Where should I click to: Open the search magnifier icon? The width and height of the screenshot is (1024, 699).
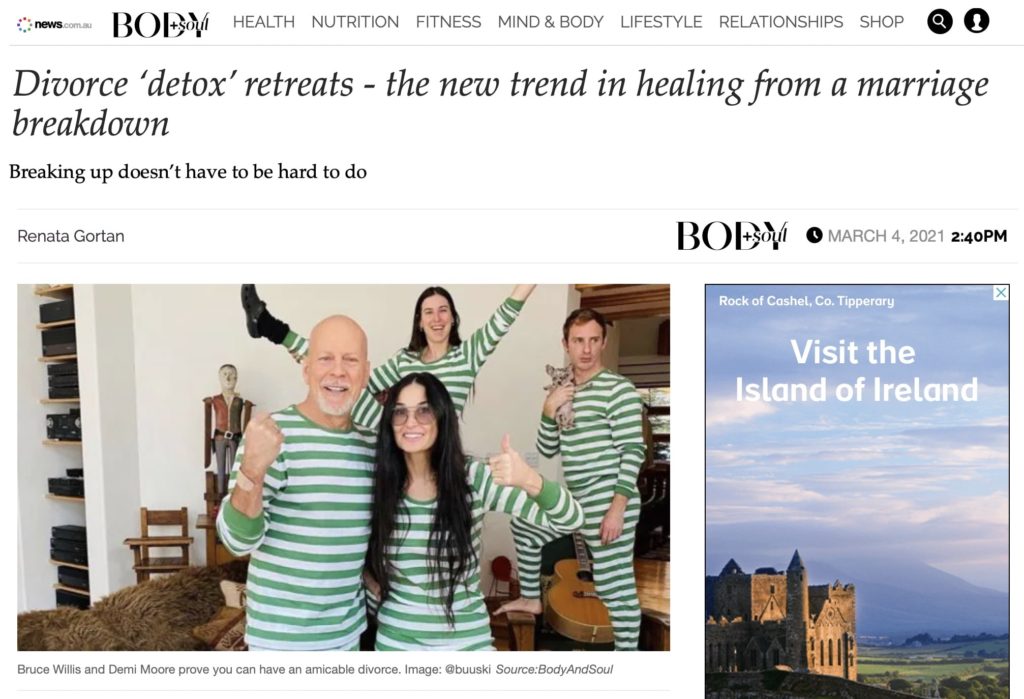(940, 22)
